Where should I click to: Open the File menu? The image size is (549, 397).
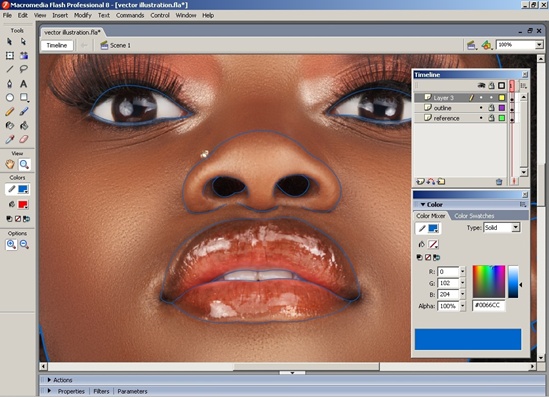click(7, 15)
